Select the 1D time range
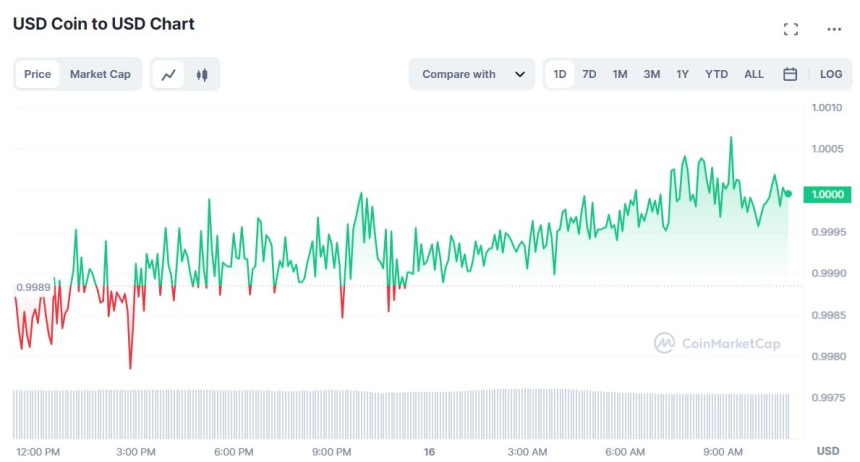The image size is (860, 462). click(x=560, y=74)
